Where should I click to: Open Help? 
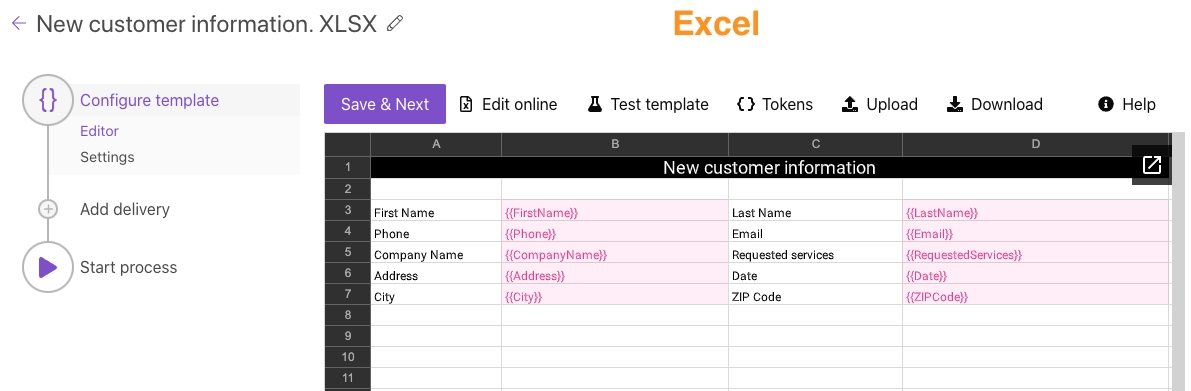click(x=1127, y=104)
